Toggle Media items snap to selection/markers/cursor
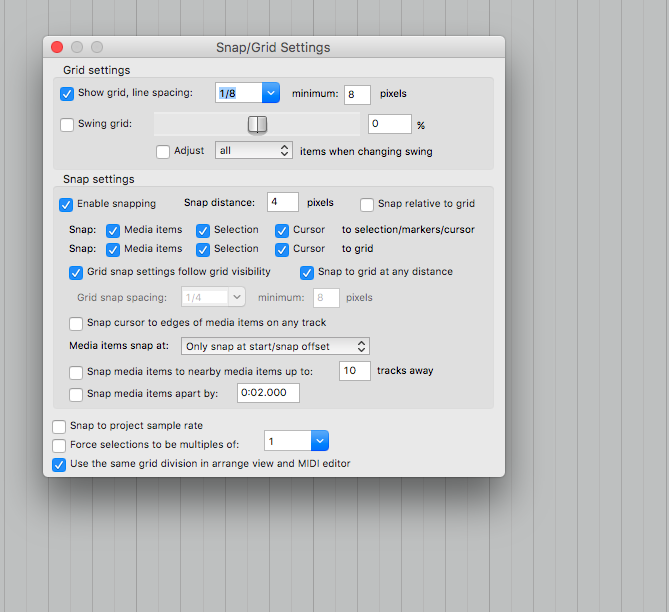Image resolution: width=669 pixels, height=612 pixels. tap(113, 230)
